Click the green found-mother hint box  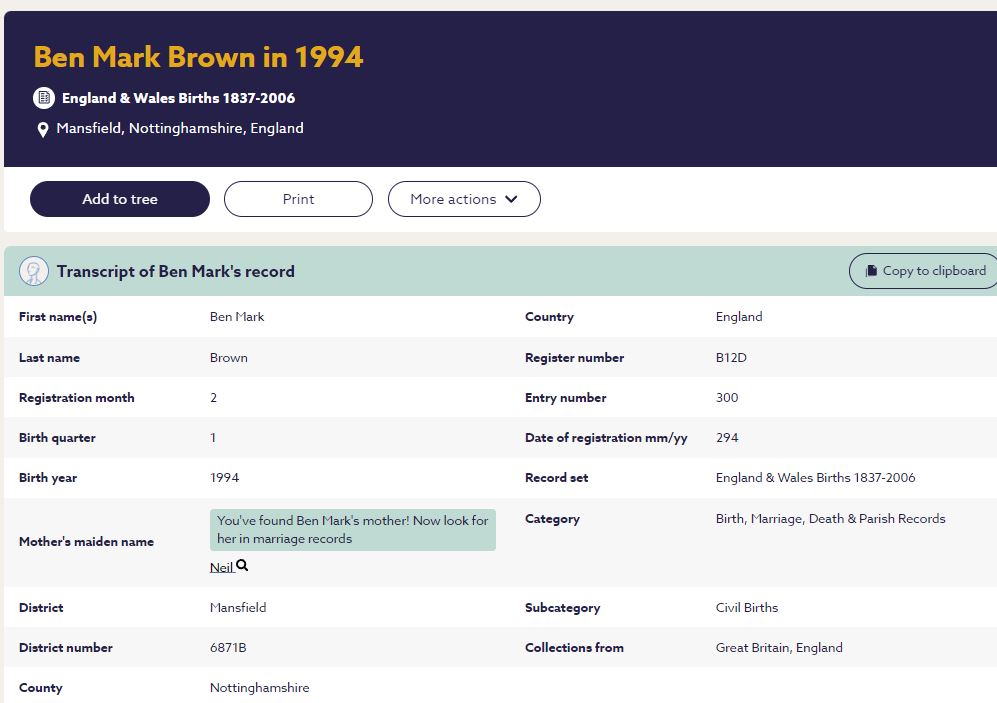coord(352,530)
